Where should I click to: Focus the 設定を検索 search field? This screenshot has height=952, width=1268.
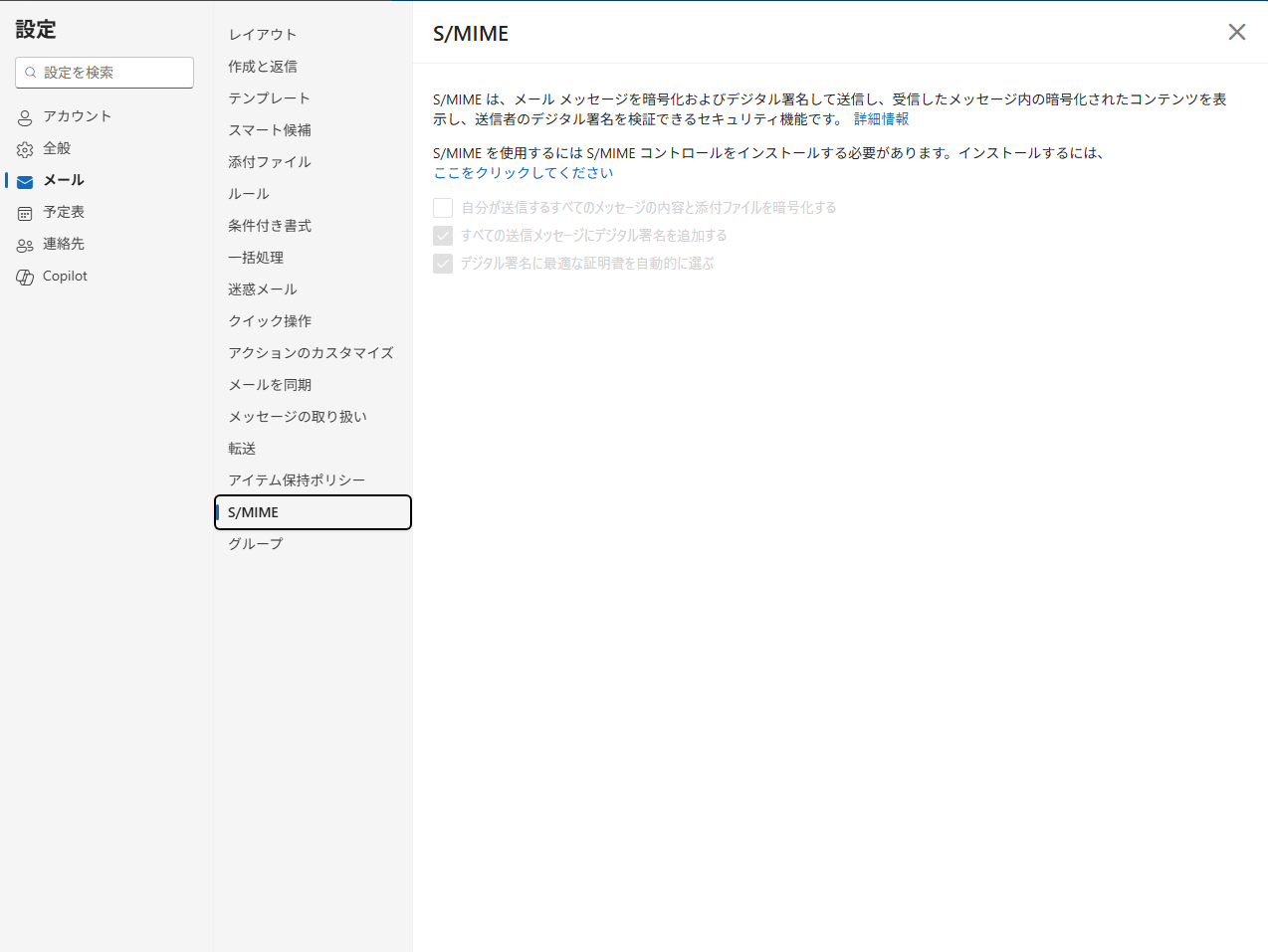click(105, 73)
